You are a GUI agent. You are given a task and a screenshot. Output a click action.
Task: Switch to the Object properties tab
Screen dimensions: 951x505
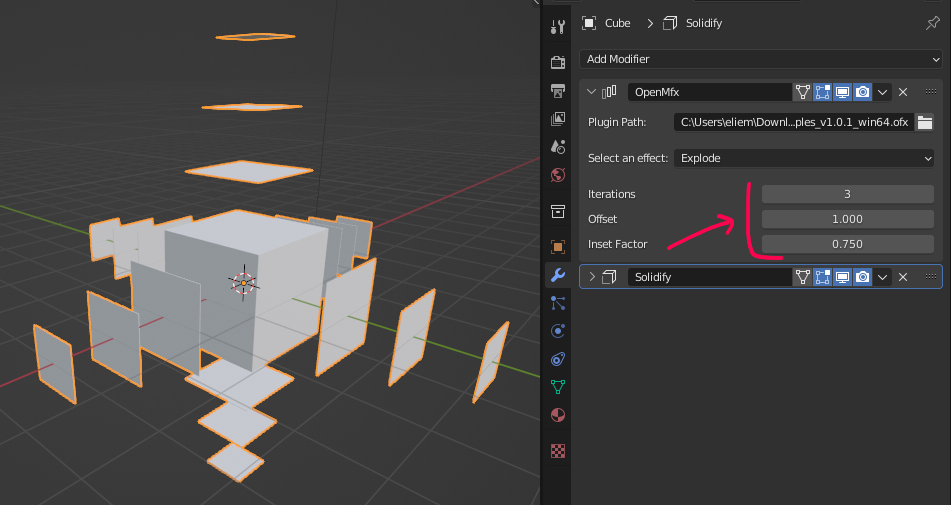coord(558,246)
